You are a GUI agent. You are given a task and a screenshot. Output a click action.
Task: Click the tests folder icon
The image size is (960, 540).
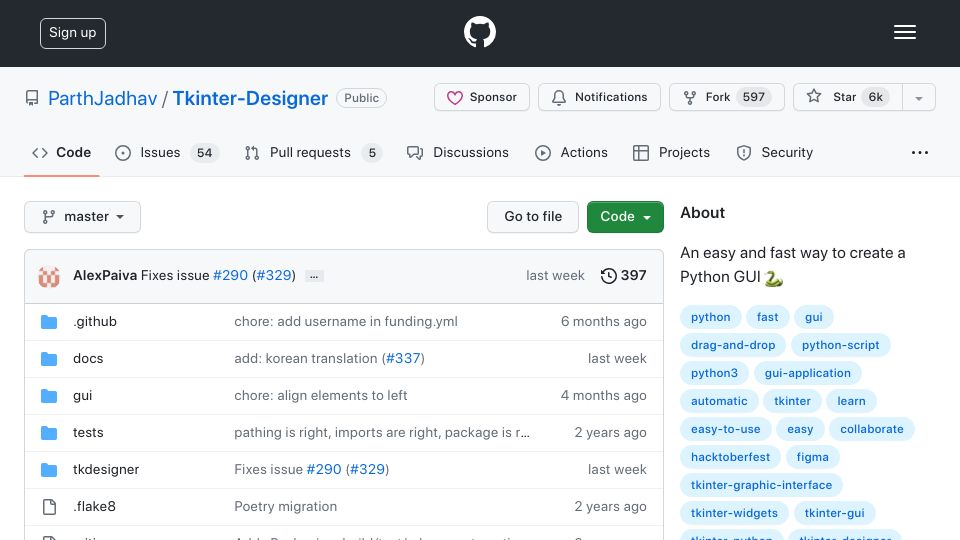tap(49, 433)
